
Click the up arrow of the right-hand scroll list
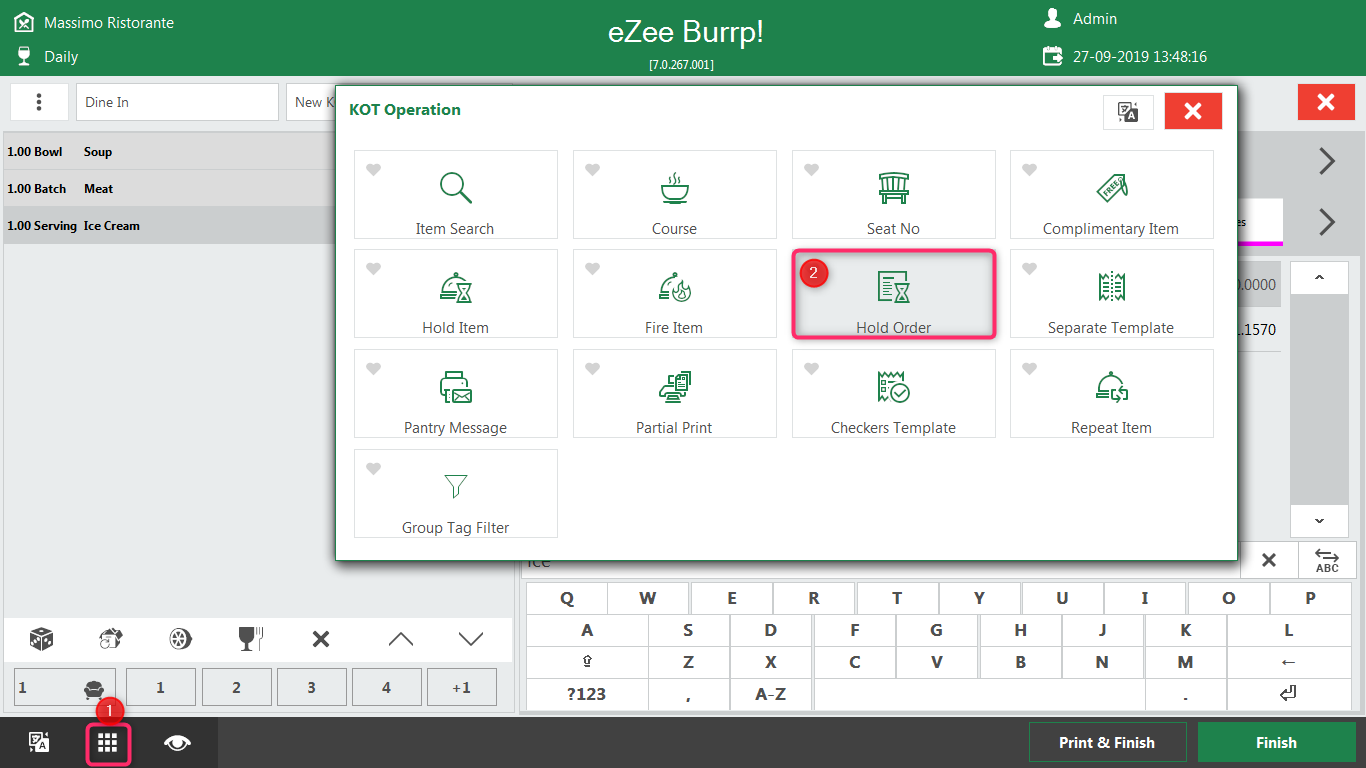1319,278
